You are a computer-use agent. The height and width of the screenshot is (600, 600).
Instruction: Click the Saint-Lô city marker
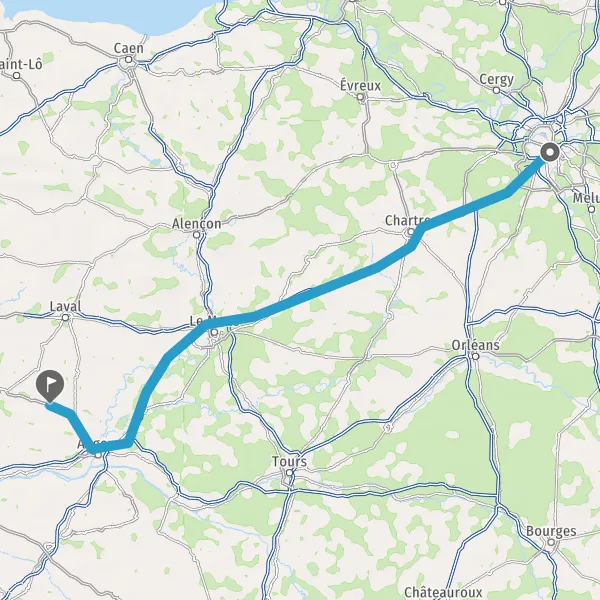click(16, 75)
